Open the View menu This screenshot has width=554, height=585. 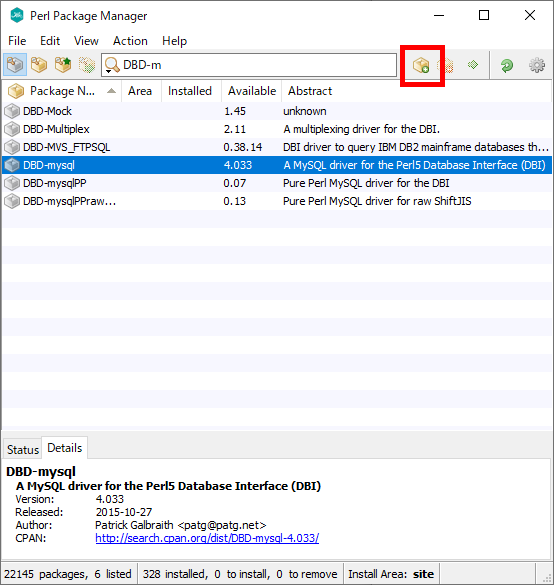[86, 41]
